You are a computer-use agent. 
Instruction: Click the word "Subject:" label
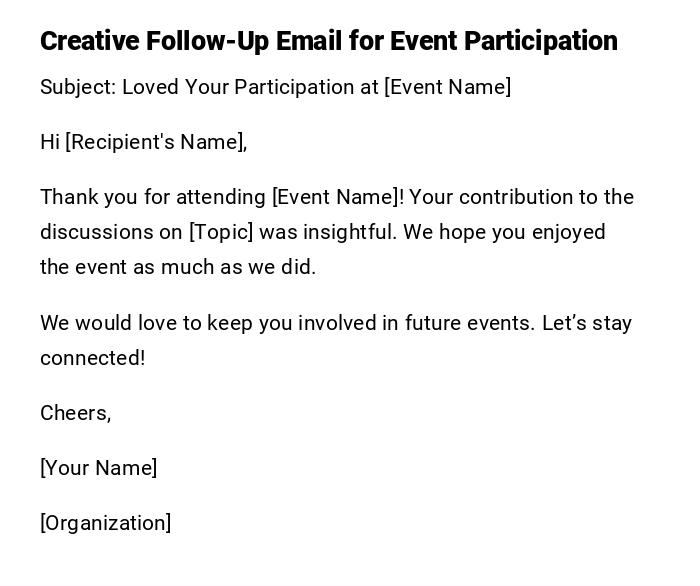pos(78,87)
